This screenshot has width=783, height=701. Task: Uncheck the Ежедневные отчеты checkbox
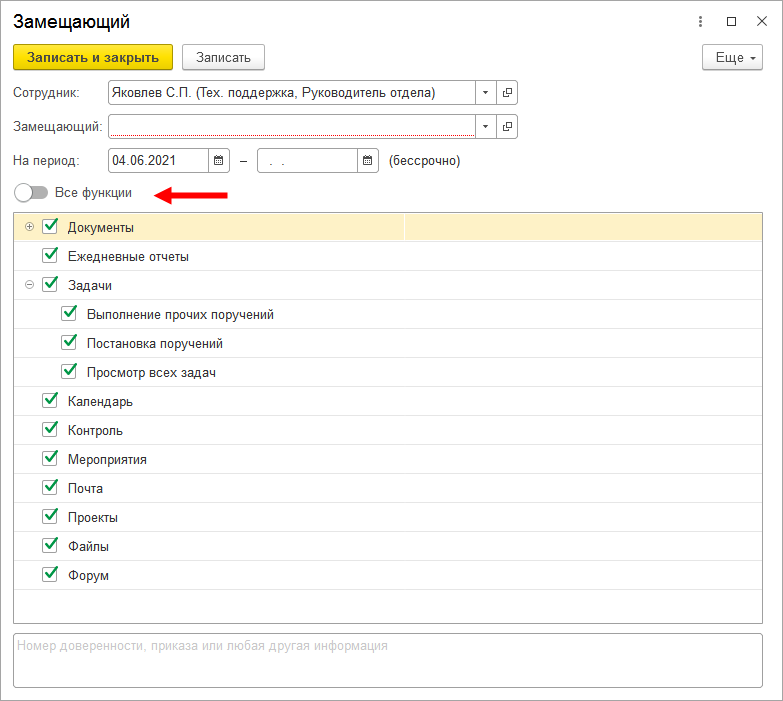pos(51,256)
